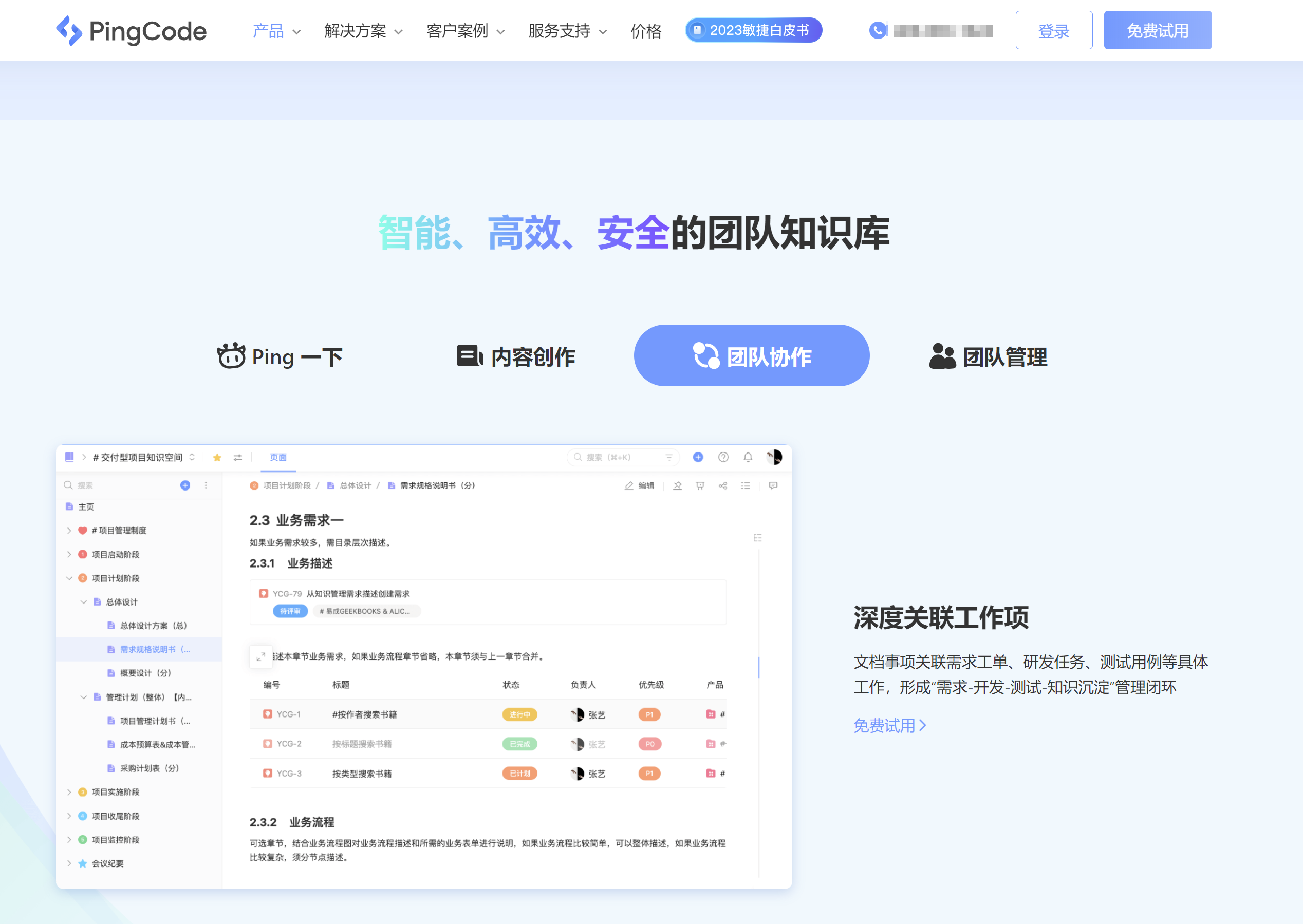Click the 按类型搜索书籍 title
Screen dimensions: 1303x924
pos(362,773)
